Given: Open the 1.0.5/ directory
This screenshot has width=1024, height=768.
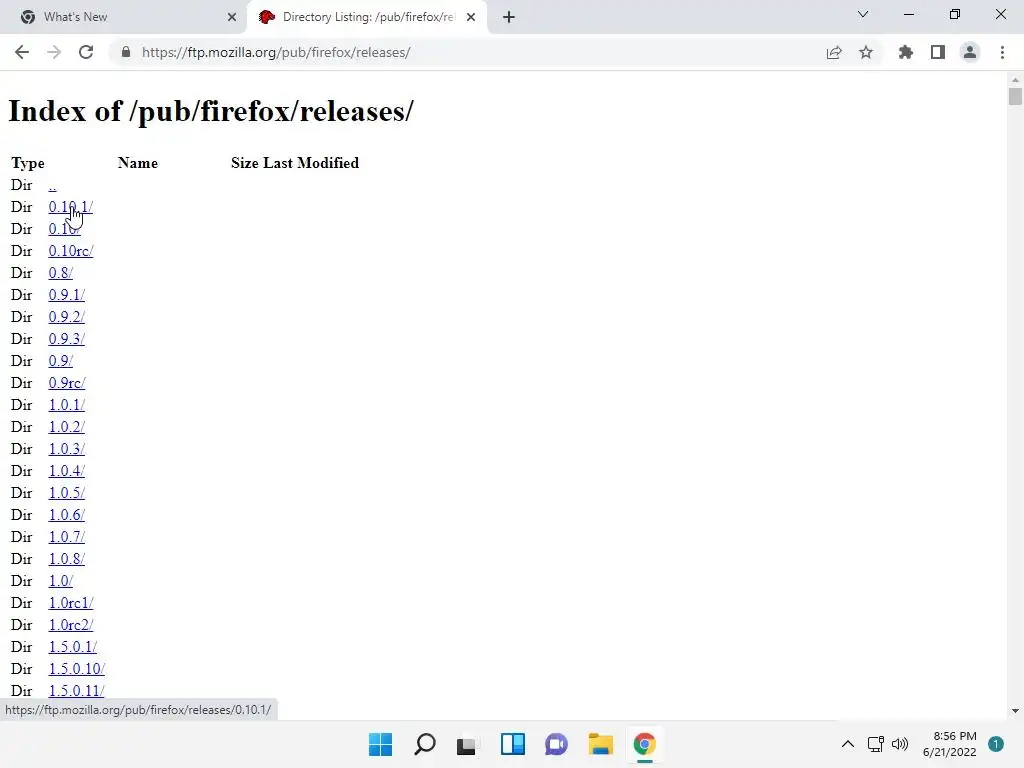Looking at the screenshot, I should pyautogui.click(x=67, y=493).
